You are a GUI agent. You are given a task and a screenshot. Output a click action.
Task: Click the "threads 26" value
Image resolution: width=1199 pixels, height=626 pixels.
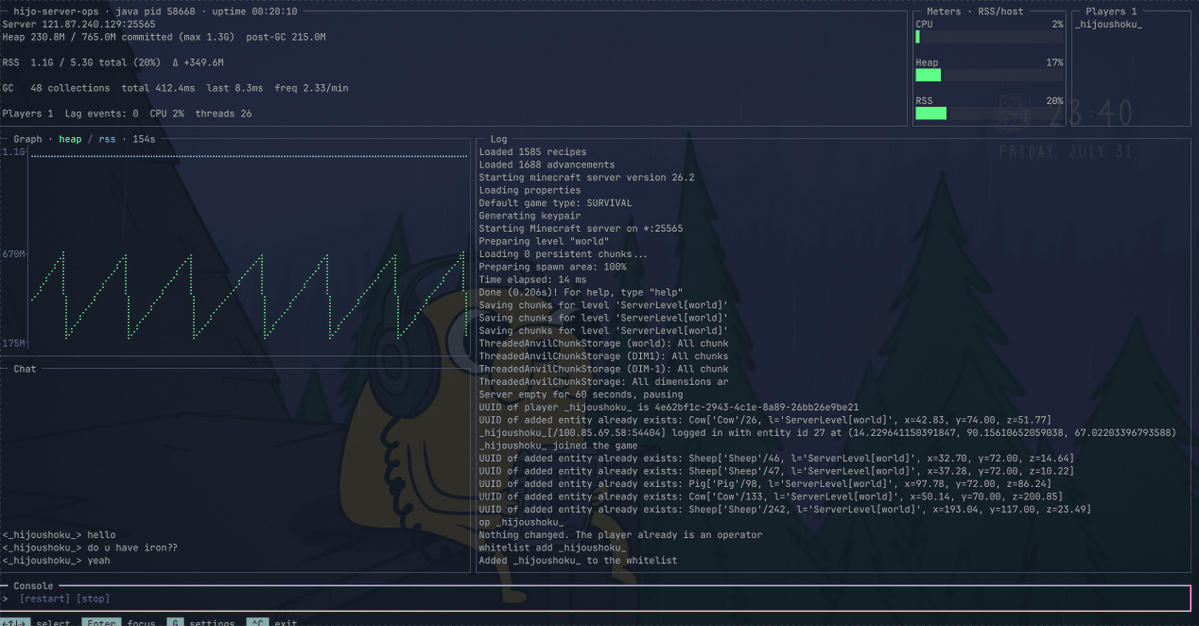click(x=223, y=114)
